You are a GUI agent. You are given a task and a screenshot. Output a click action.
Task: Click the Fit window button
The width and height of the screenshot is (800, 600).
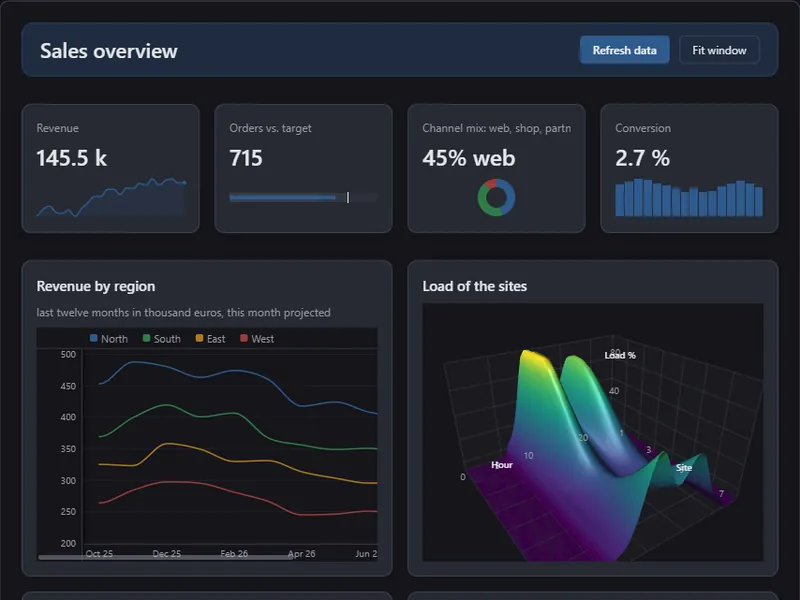[x=719, y=50]
